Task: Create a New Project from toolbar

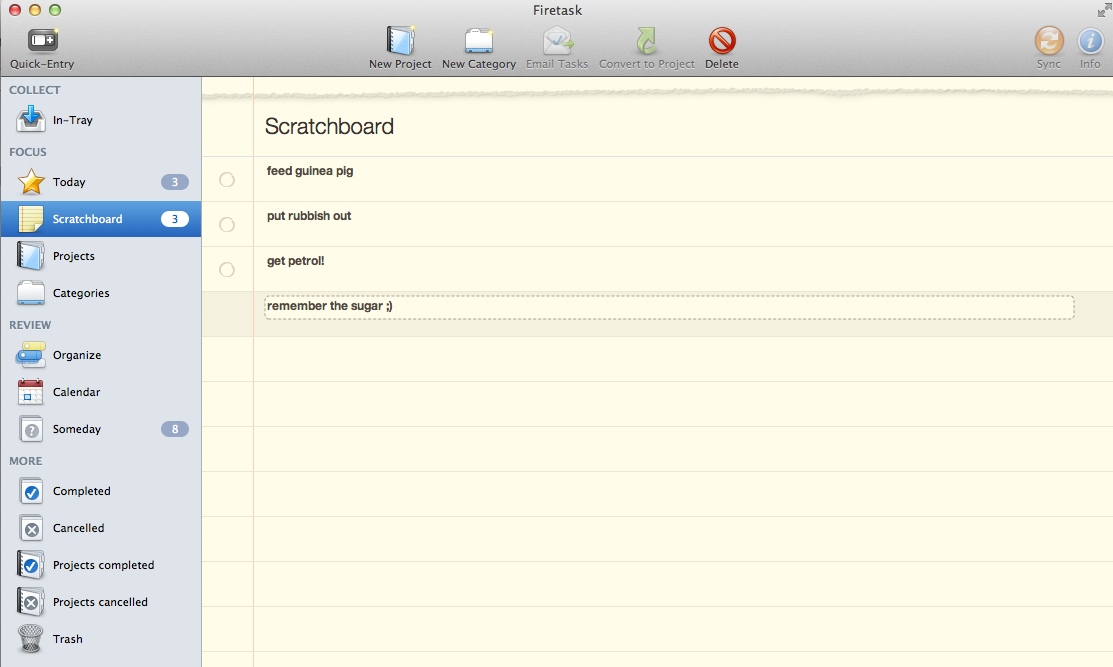Action: [x=400, y=41]
